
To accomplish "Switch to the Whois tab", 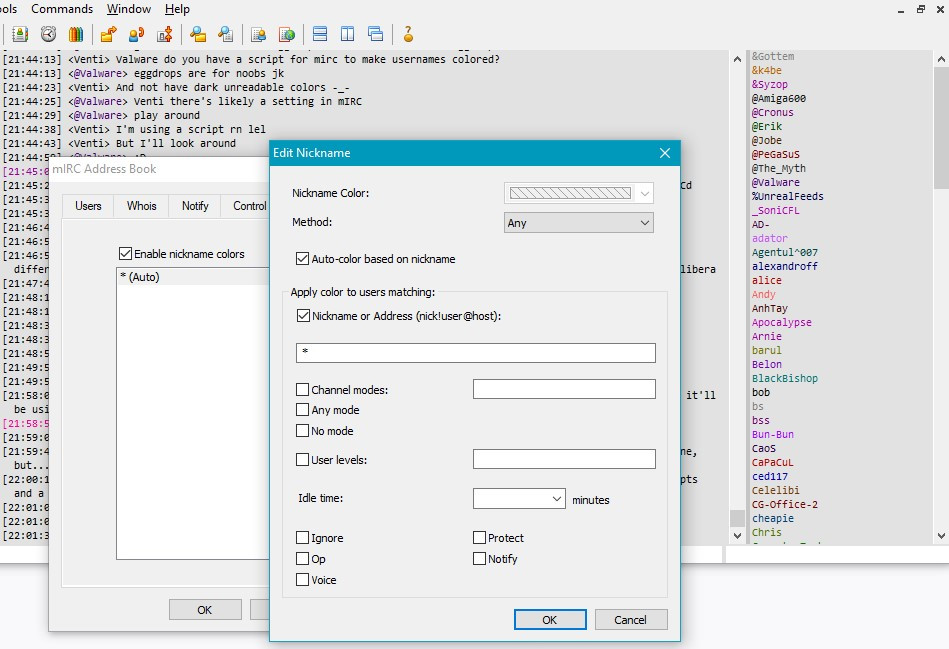I will click(142, 206).
